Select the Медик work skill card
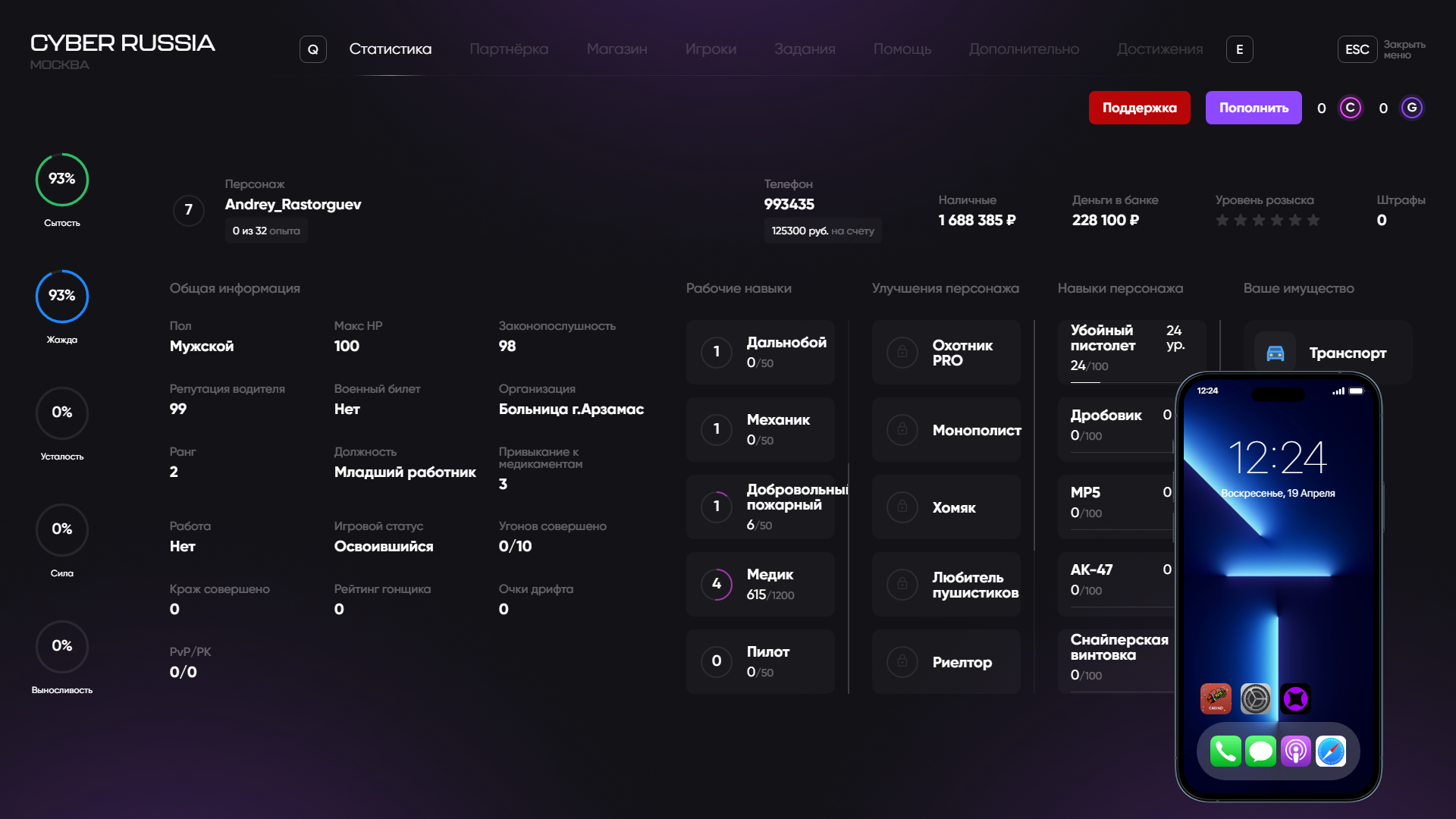Viewport: 1456px width, 819px height. click(x=760, y=584)
